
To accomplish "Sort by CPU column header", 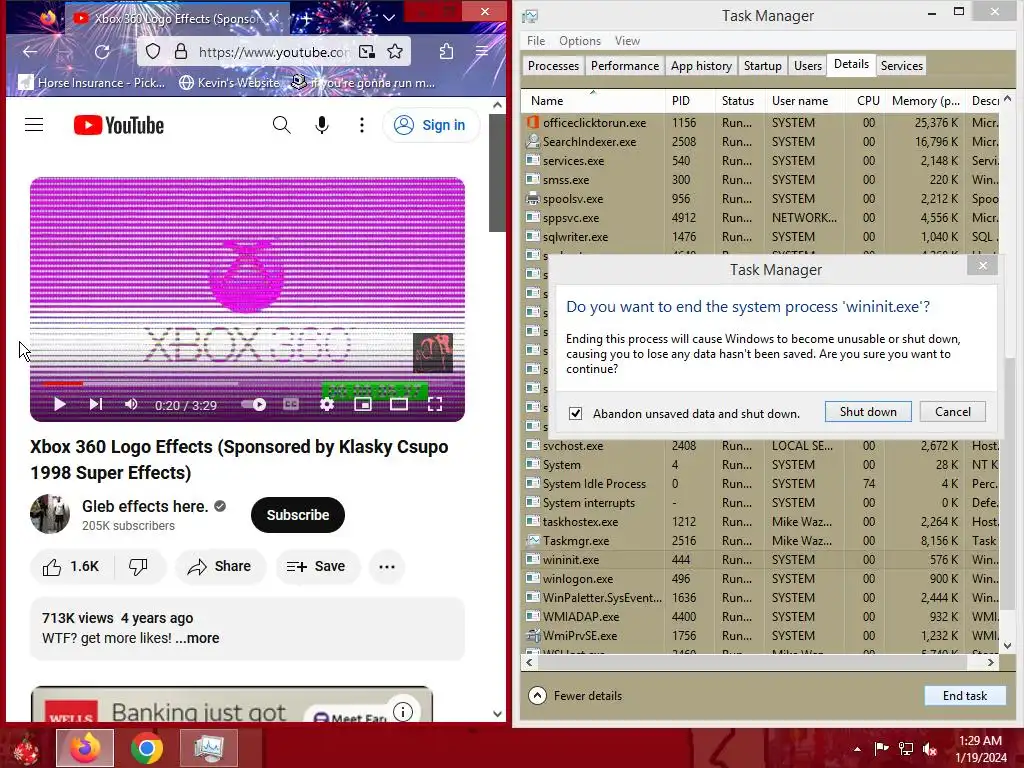I will click(x=867, y=101).
